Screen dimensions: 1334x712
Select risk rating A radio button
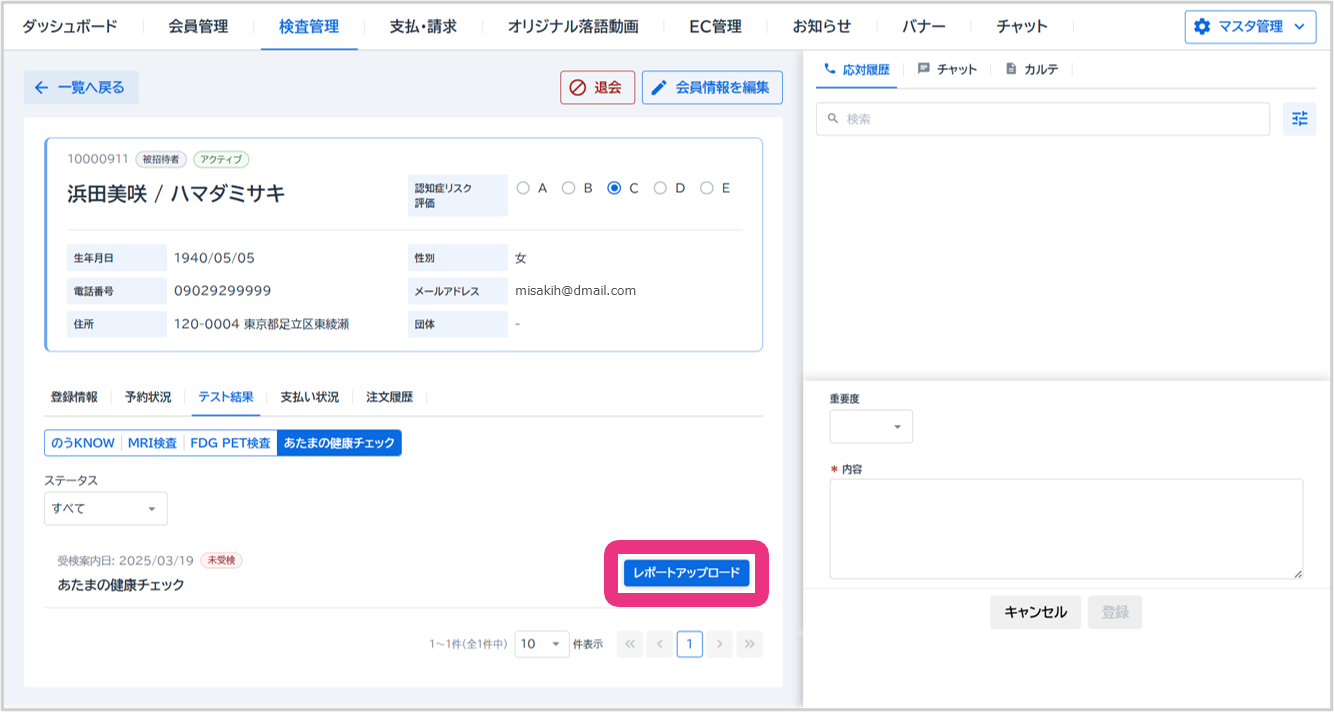[x=523, y=188]
